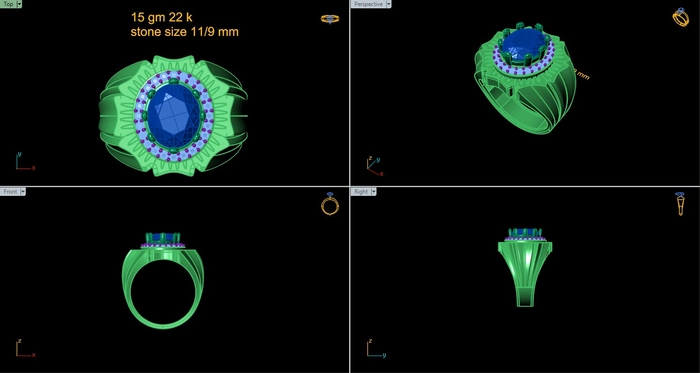Activate the Top viewport title tab
The height and width of the screenshot is (373, 700).
click(8, 4)
